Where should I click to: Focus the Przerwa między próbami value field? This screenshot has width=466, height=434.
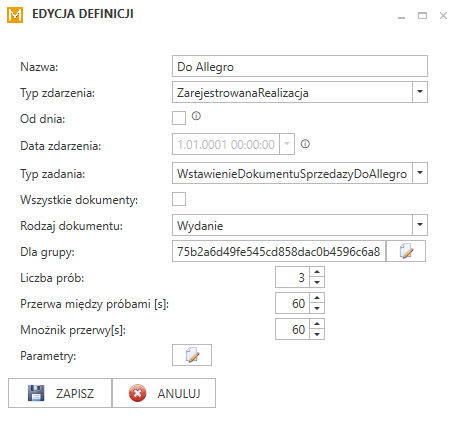292,303
